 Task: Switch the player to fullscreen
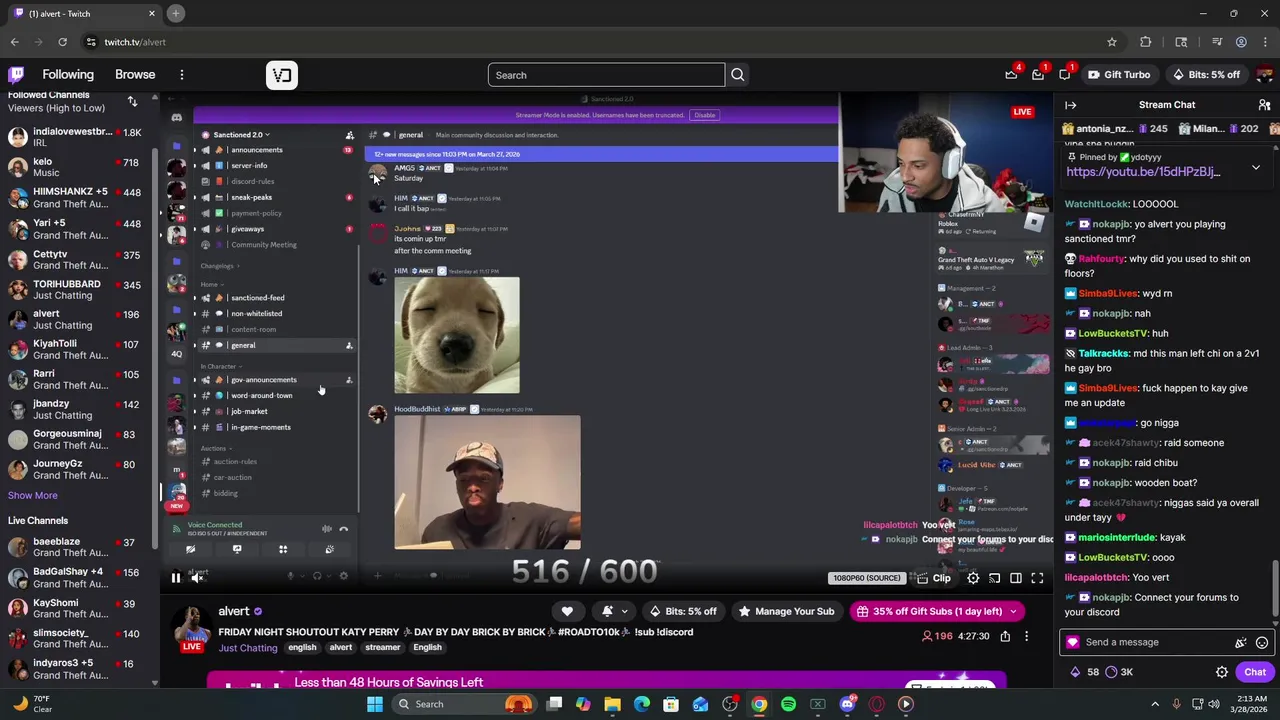coord(1037,578)
